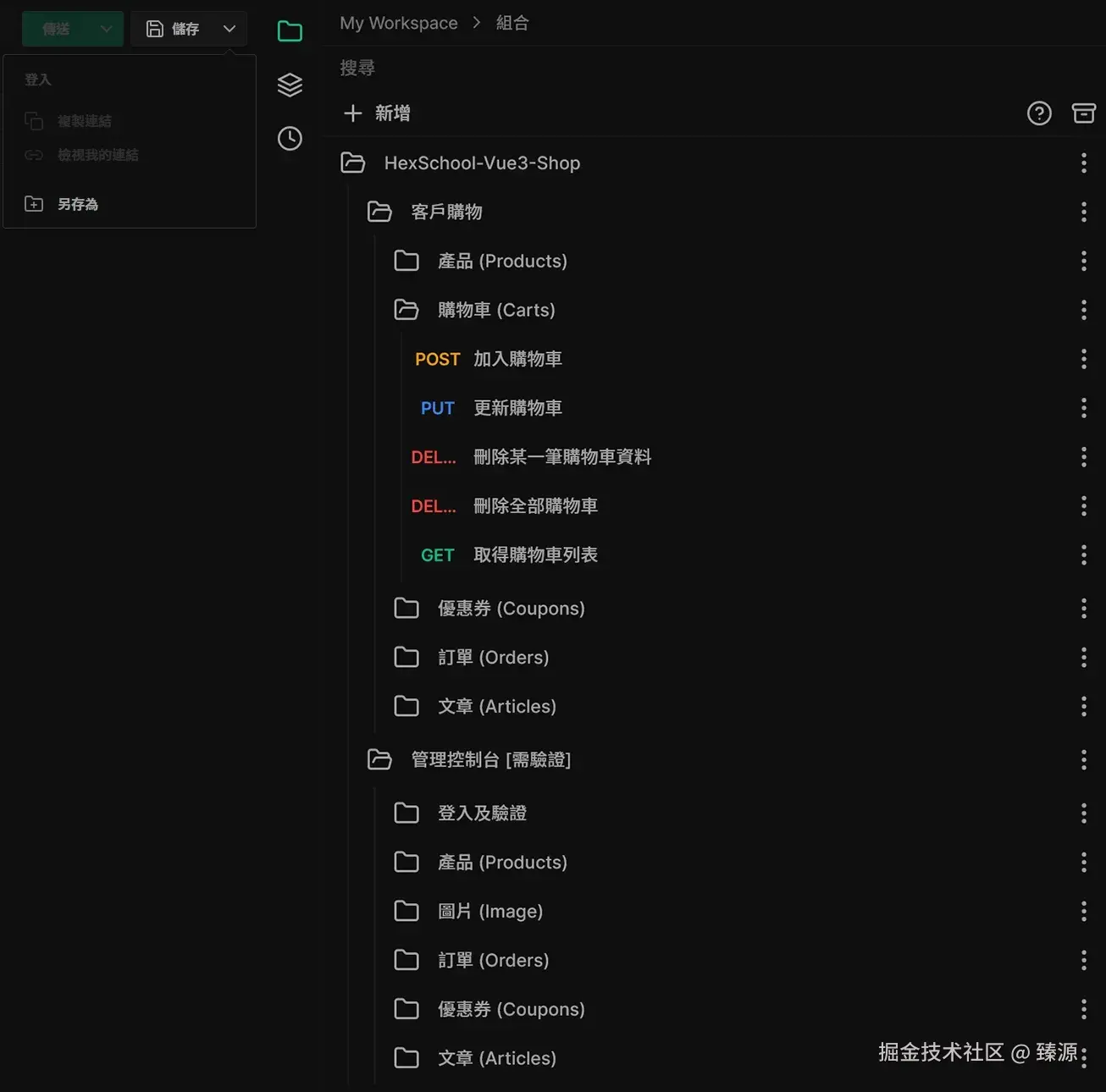Open the history clock icon in sidebar
This screenshot has height=1092, width=1106.
(290, 138)
